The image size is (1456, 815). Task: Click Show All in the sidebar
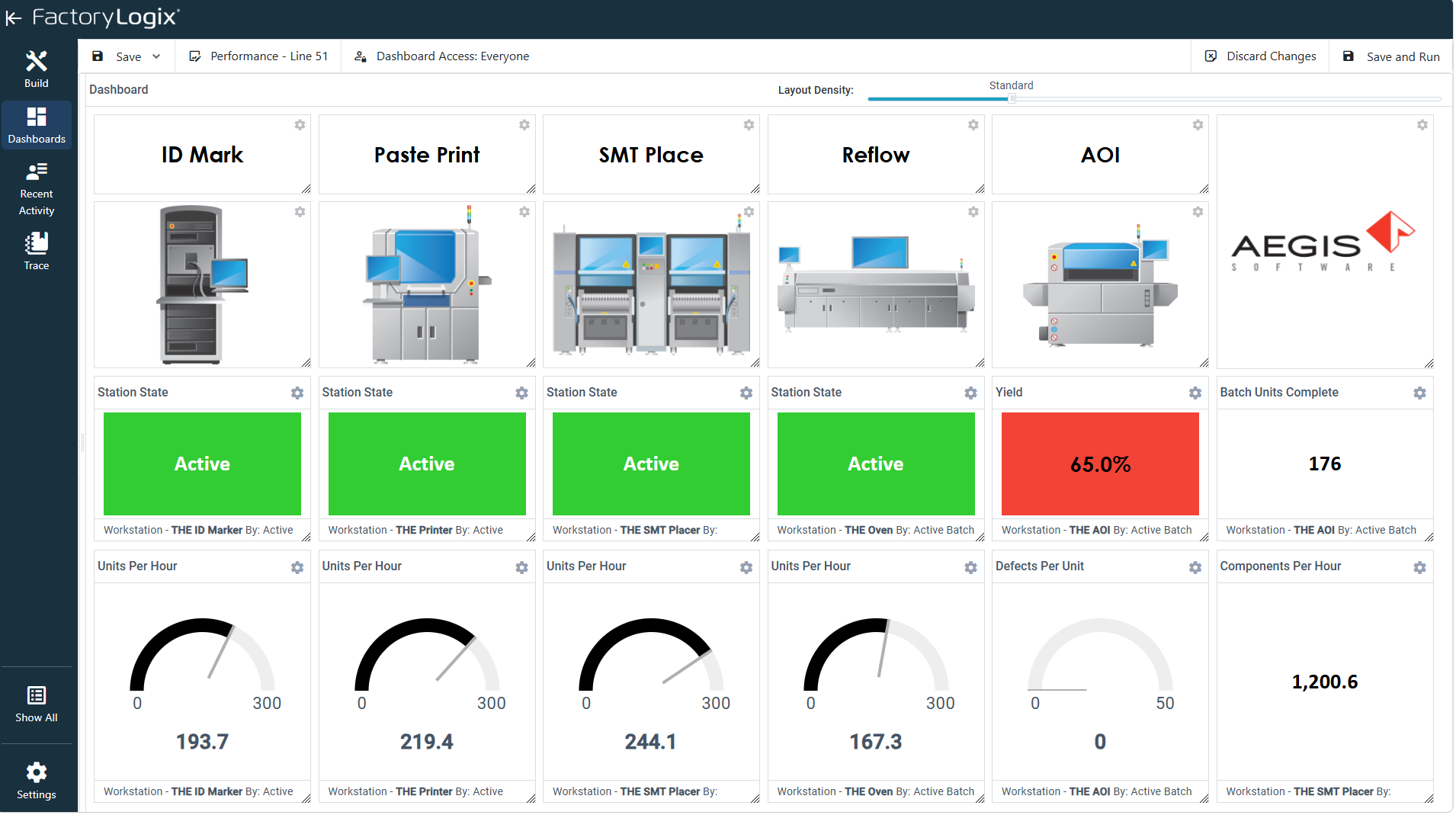37,704
